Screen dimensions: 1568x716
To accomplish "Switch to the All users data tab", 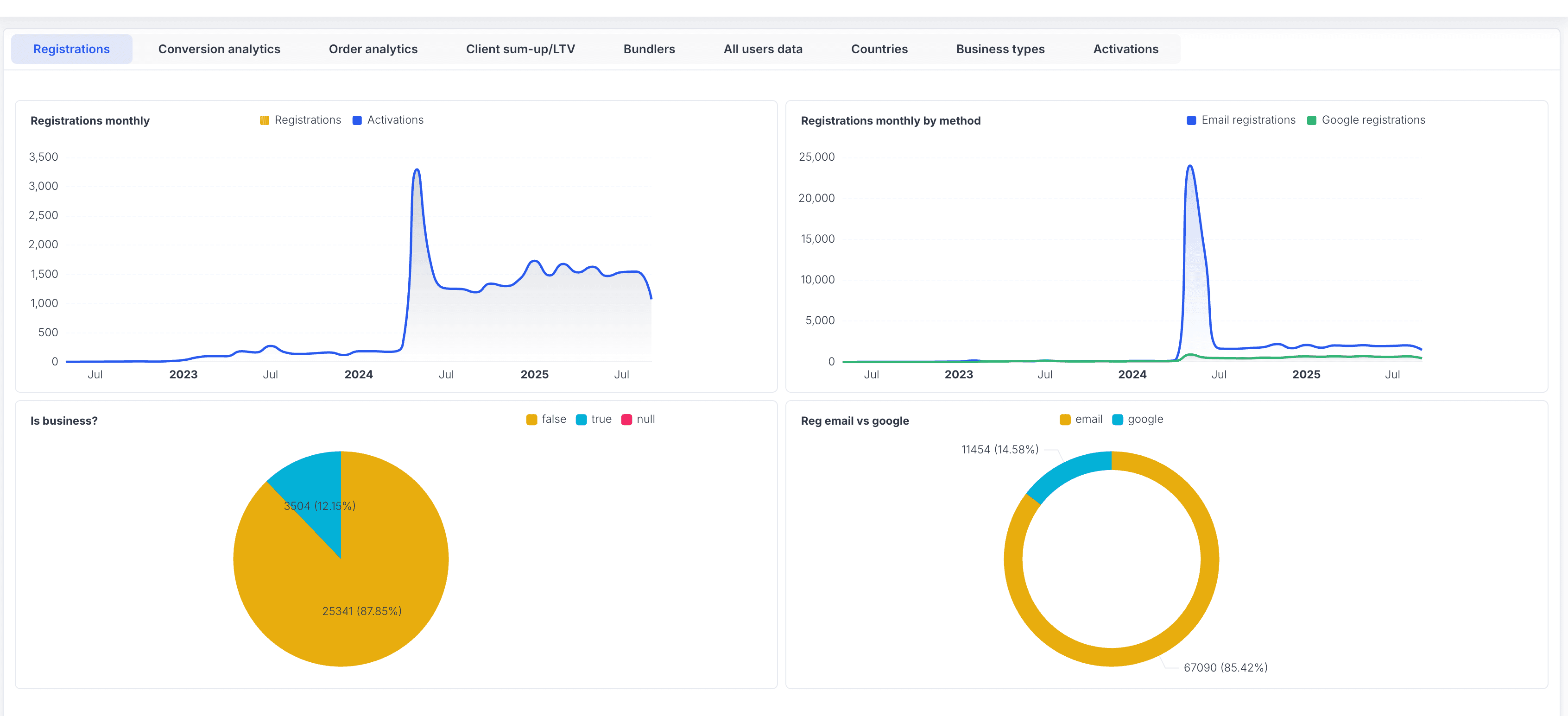I will tap(763, 49).
